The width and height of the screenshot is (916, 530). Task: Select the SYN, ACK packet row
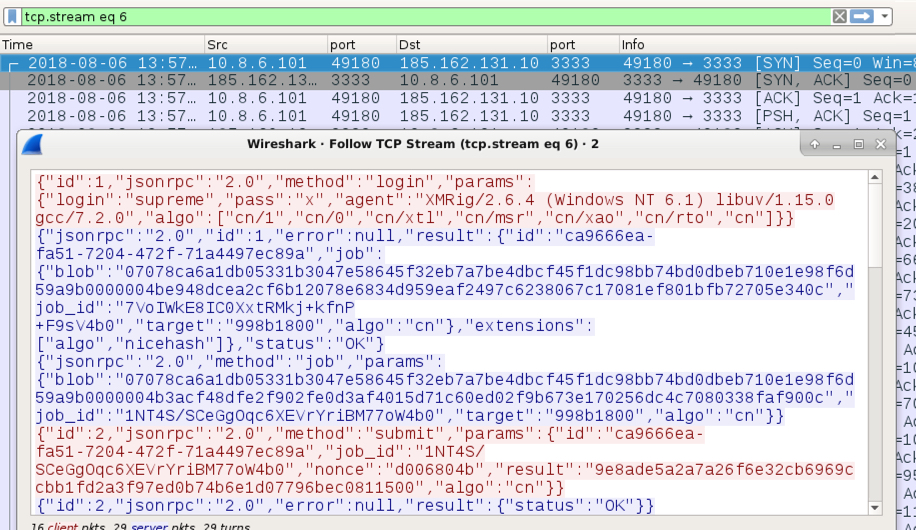(458, 80)
